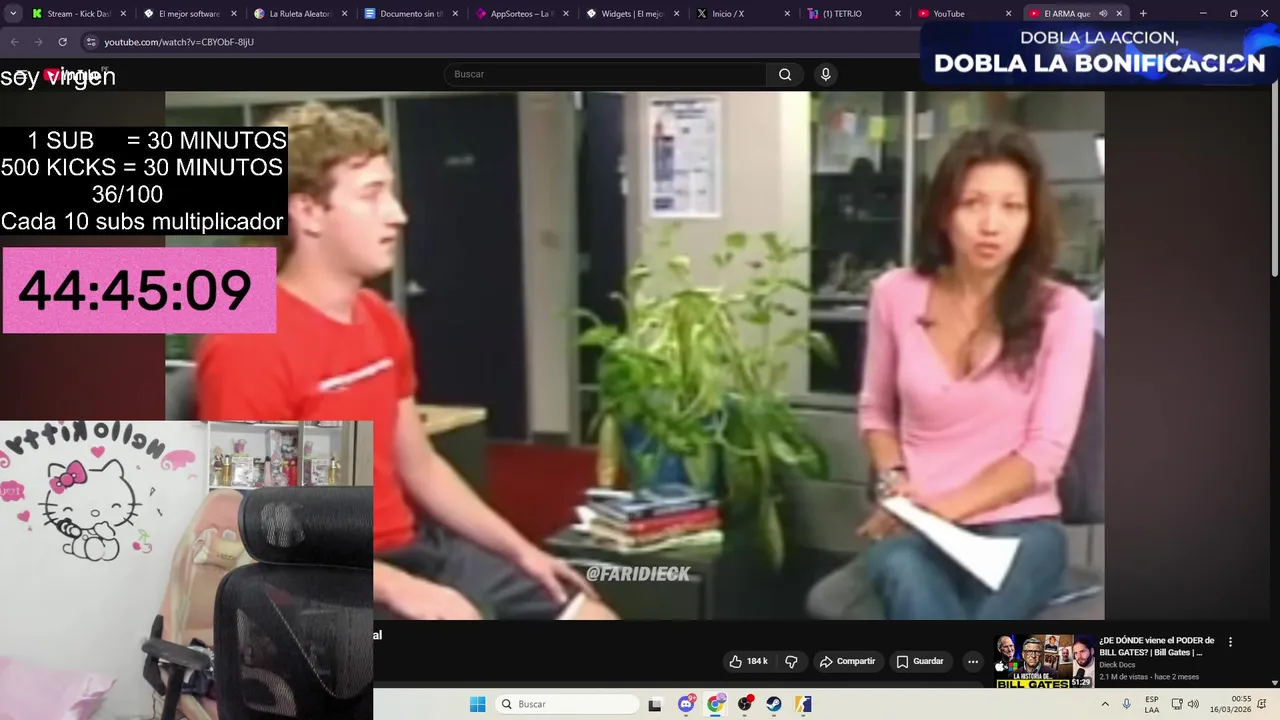Click the Bill Gates video thumbnail

point(1044,661)
